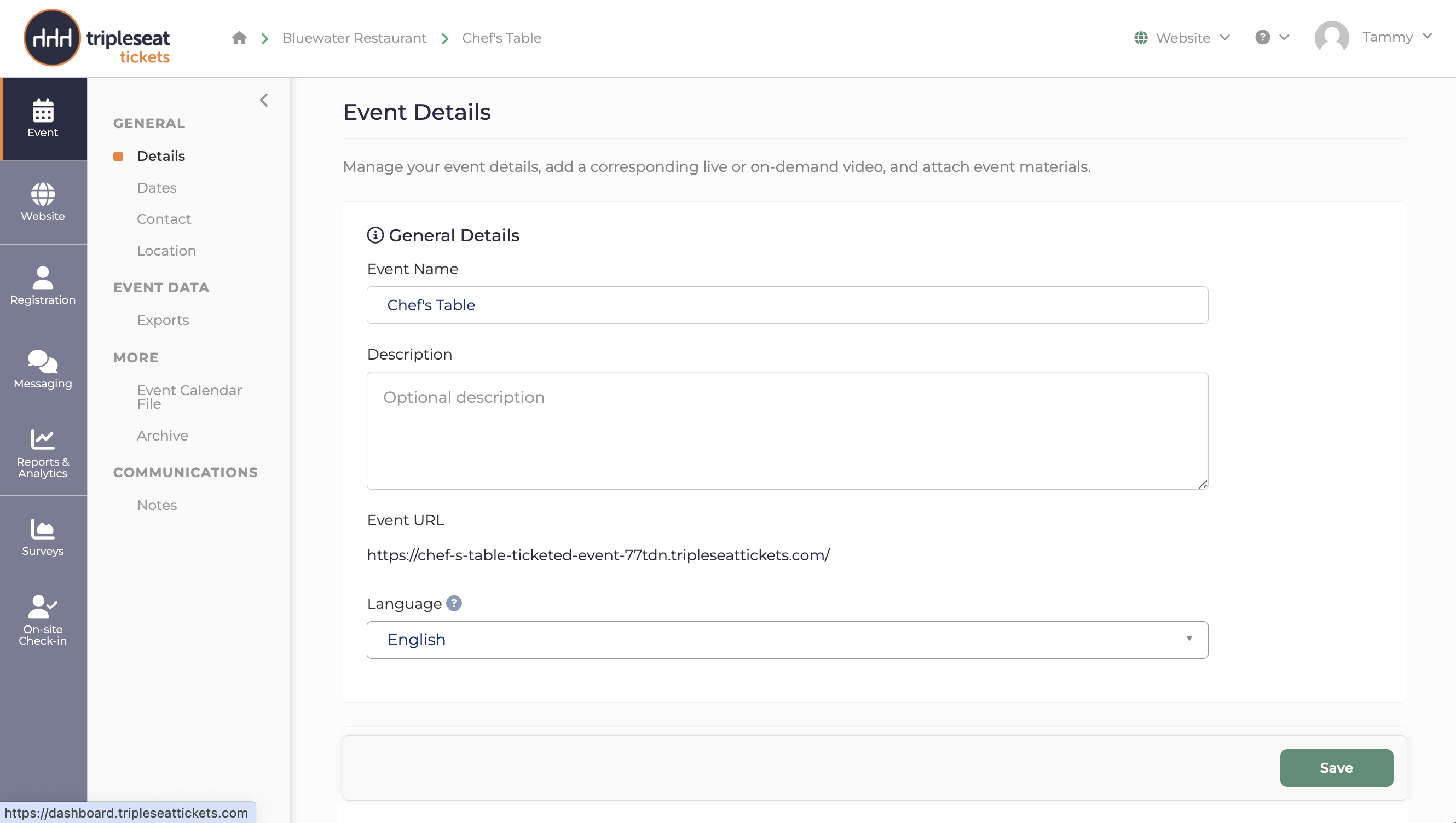Open the Messaging panel

43,368
